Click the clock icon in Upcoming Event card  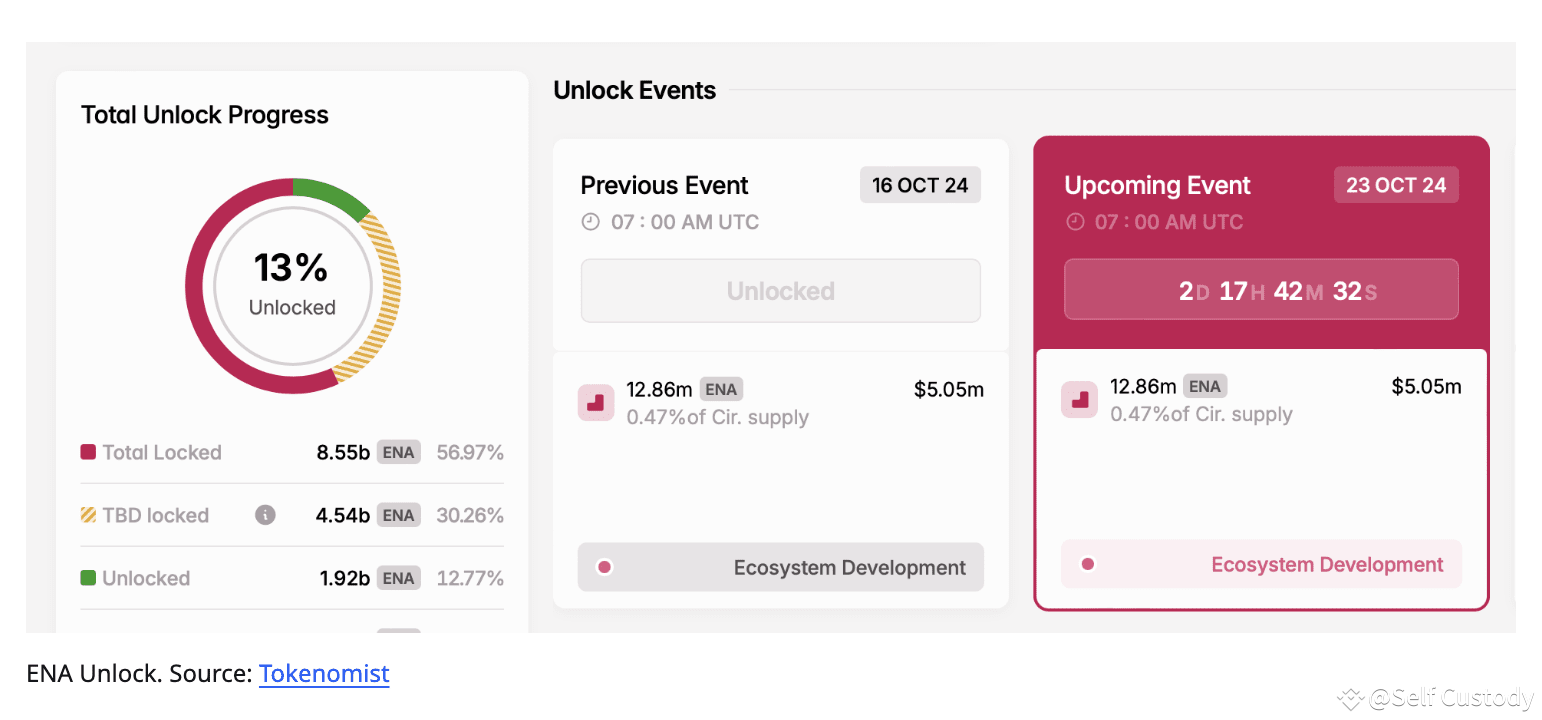[x=1075, y=222]
